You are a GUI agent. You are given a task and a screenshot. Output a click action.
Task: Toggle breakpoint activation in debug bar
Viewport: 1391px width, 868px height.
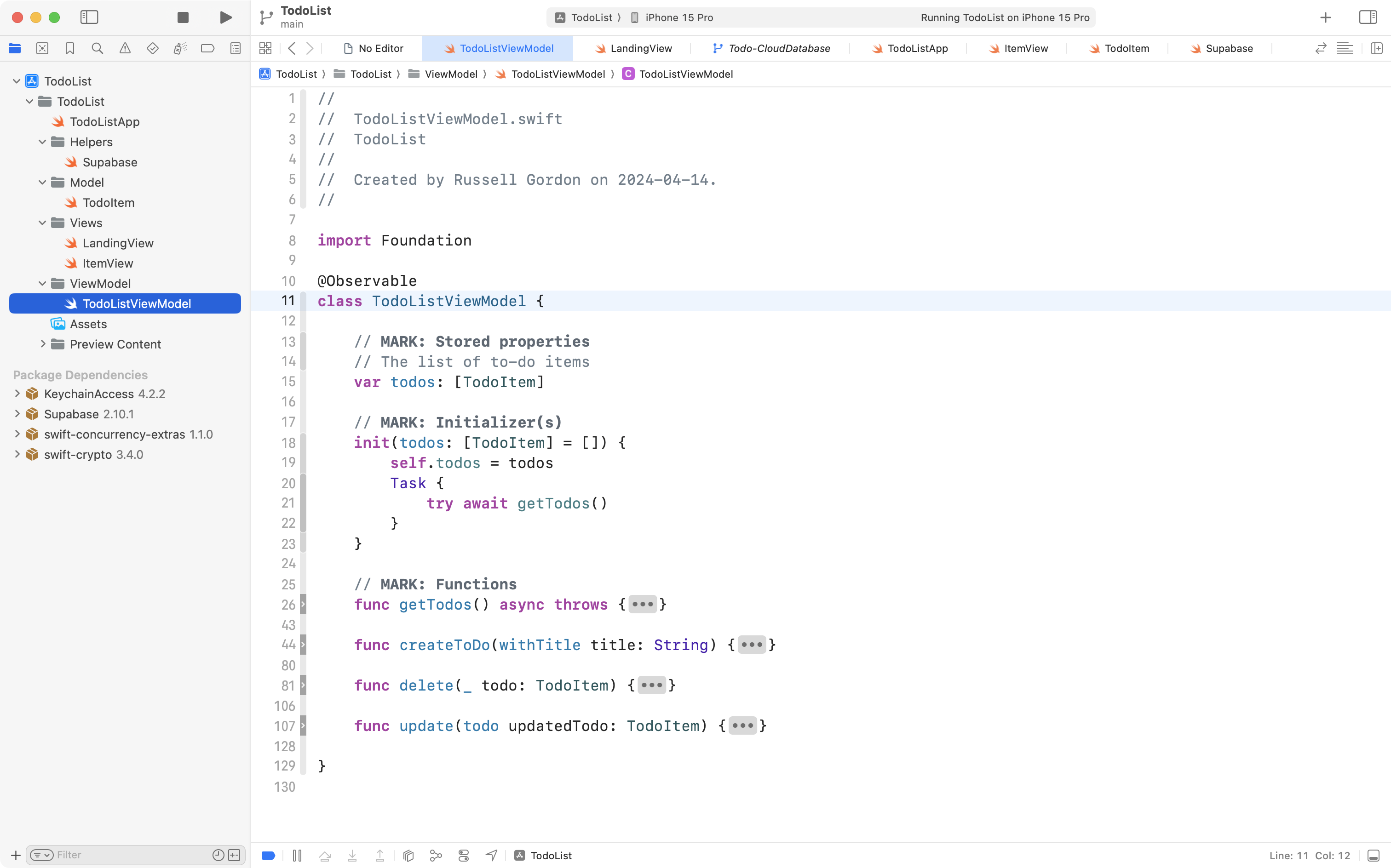click(x=268, y=855)
